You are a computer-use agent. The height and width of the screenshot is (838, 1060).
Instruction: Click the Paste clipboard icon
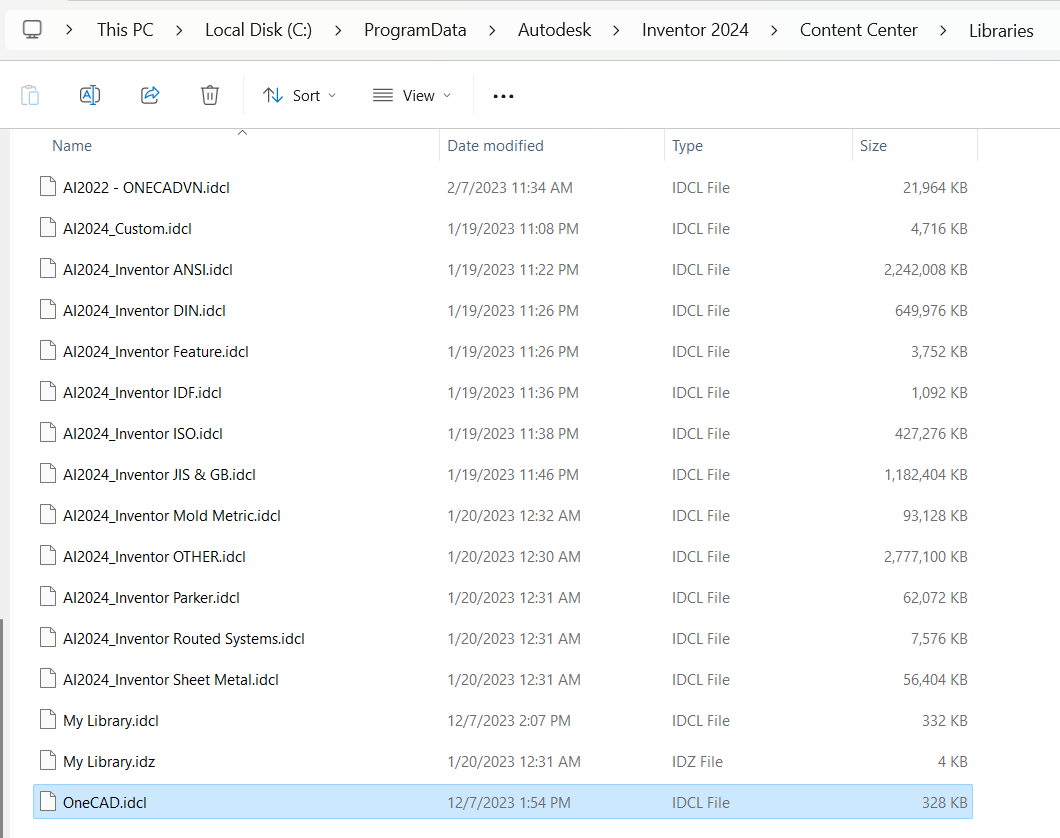pyautogui.click(x=30, y=96)
